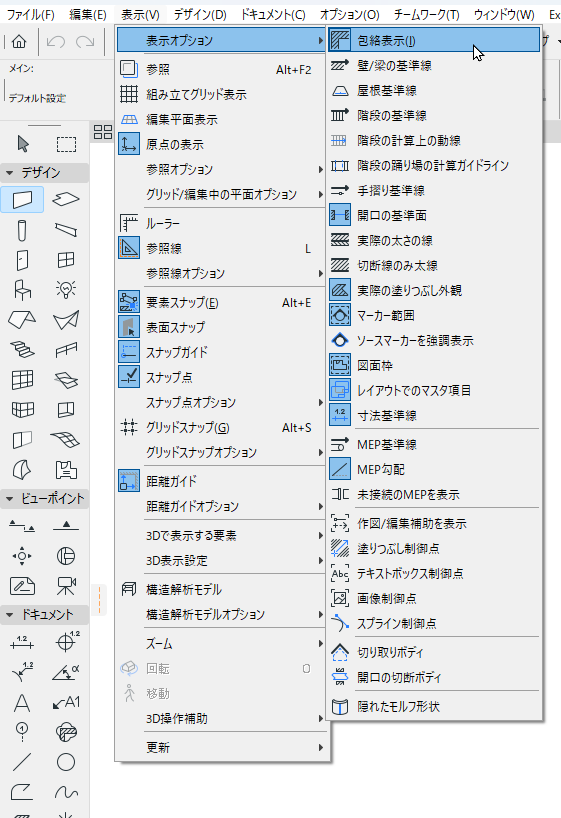Image resolution: width=561 pixels, height=818 pixels.
Task: Open the 更新 submenu
Action: [x=222, y=748]
